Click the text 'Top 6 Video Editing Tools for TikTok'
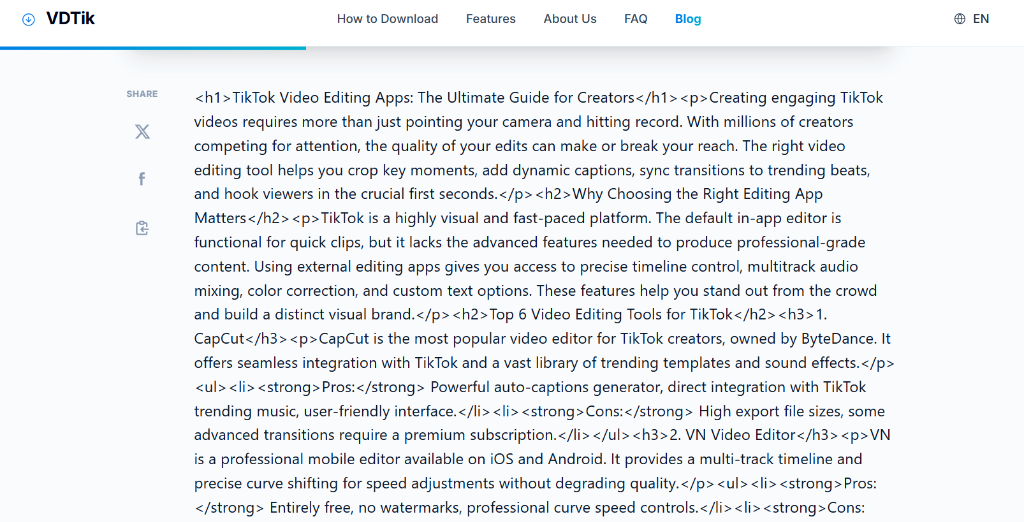This screenshot has height=522, width=1024. 611,315
